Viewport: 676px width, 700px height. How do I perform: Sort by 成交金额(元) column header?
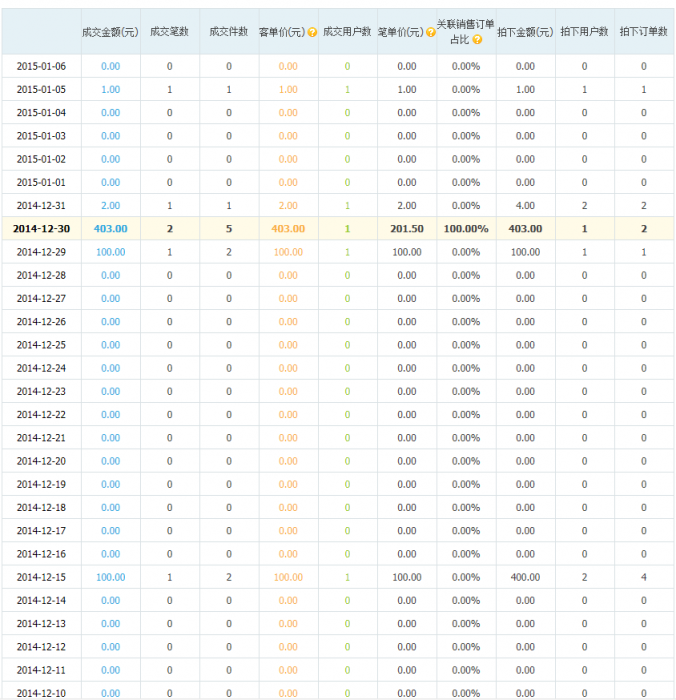click(110, 32)
